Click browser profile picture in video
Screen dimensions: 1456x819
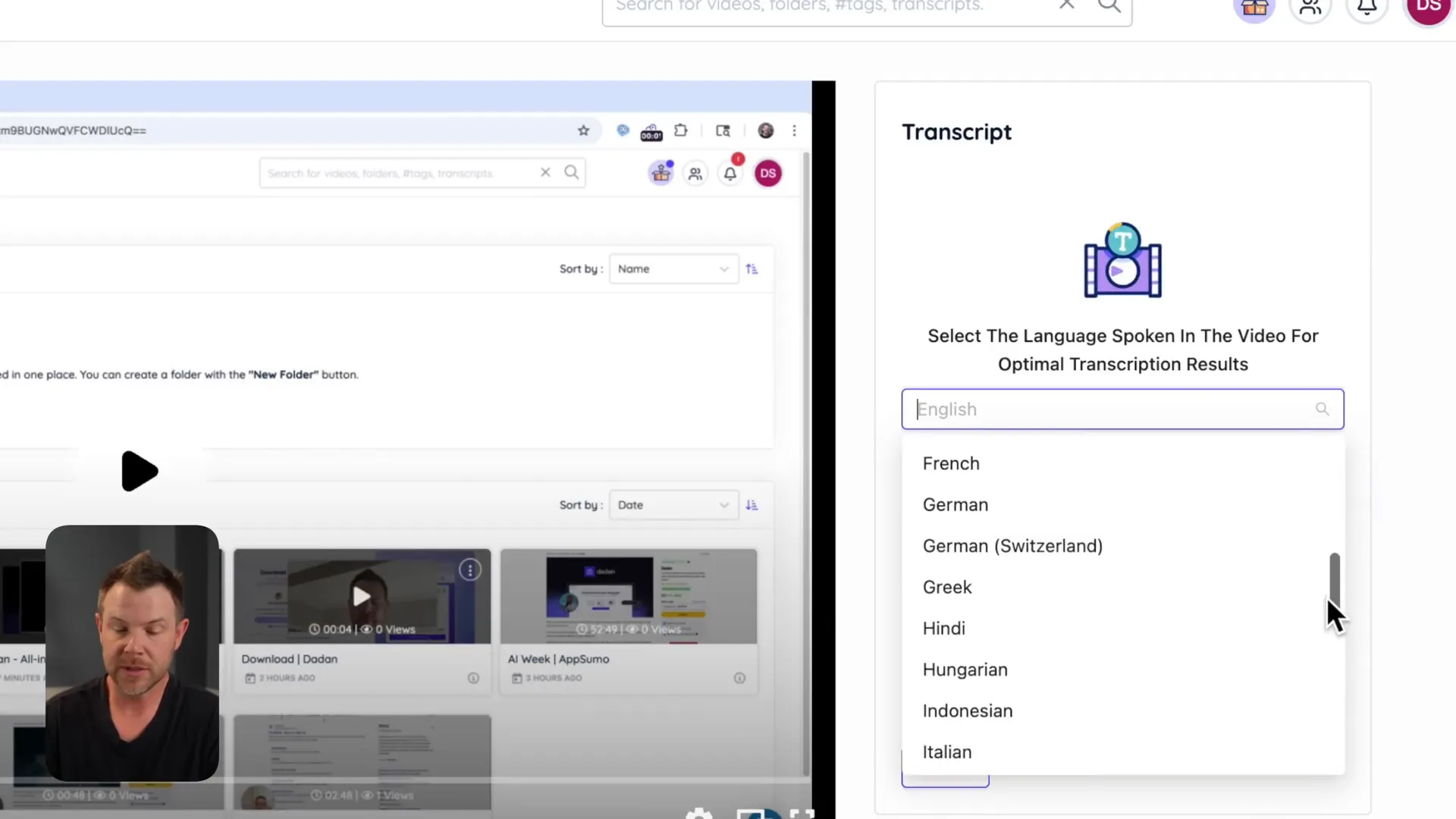point(766,130)
